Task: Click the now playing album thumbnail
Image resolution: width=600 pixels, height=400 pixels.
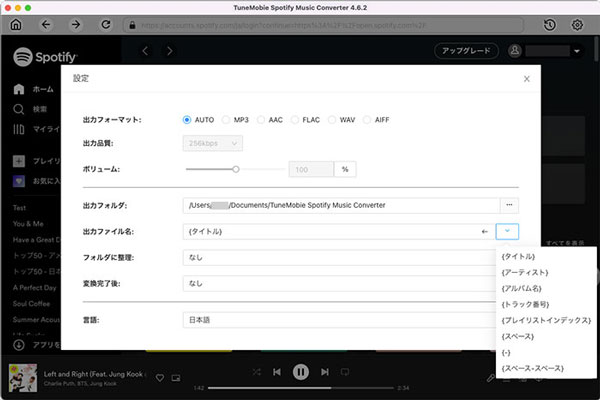Action: [x=23, y=378]
